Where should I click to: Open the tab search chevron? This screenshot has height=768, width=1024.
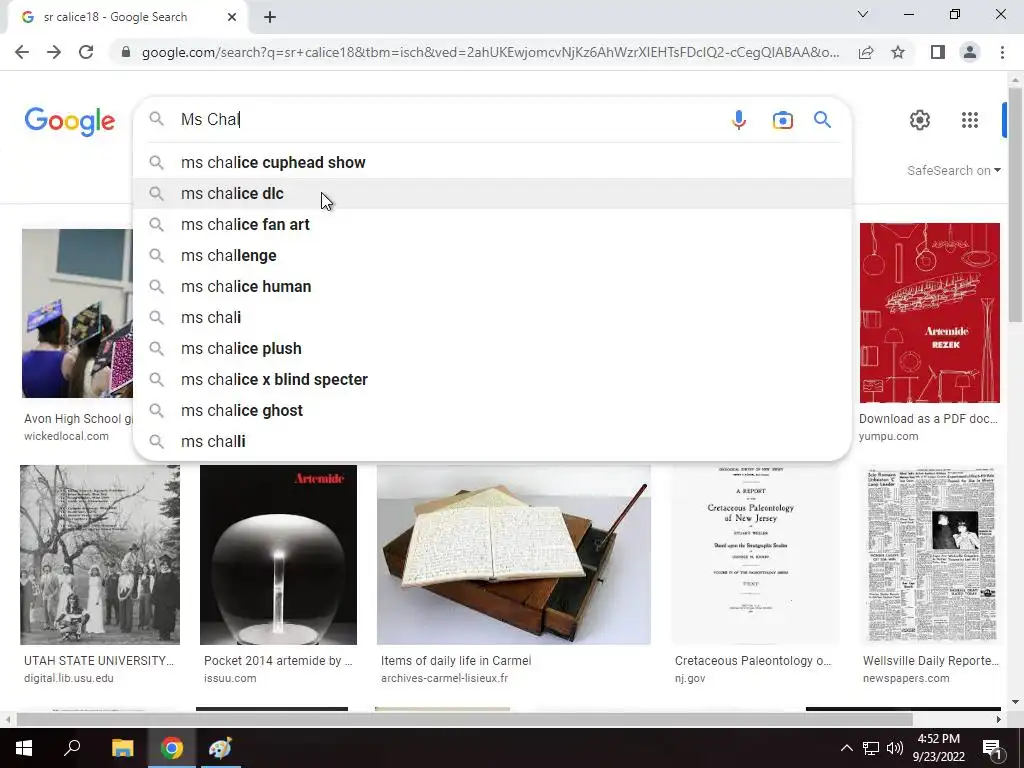tap(863, 14)
